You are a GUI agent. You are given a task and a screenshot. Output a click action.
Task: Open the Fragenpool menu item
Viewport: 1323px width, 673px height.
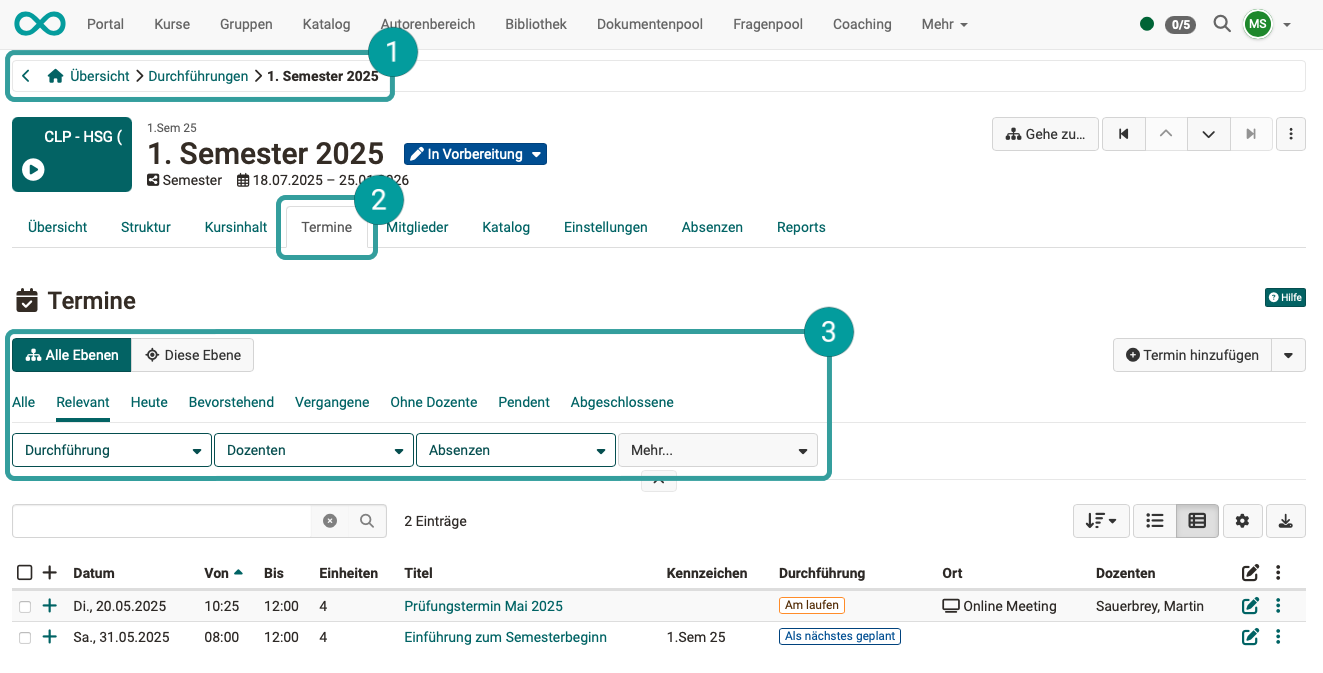(x=767, y=24)
